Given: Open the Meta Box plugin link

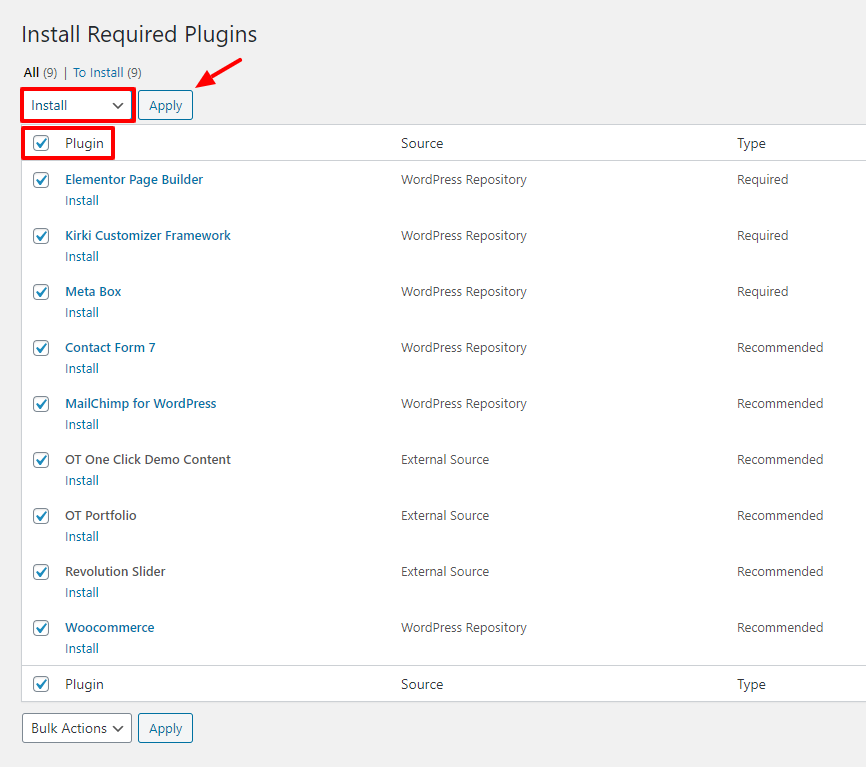Looking at the screenshot, I should (93, 292).
